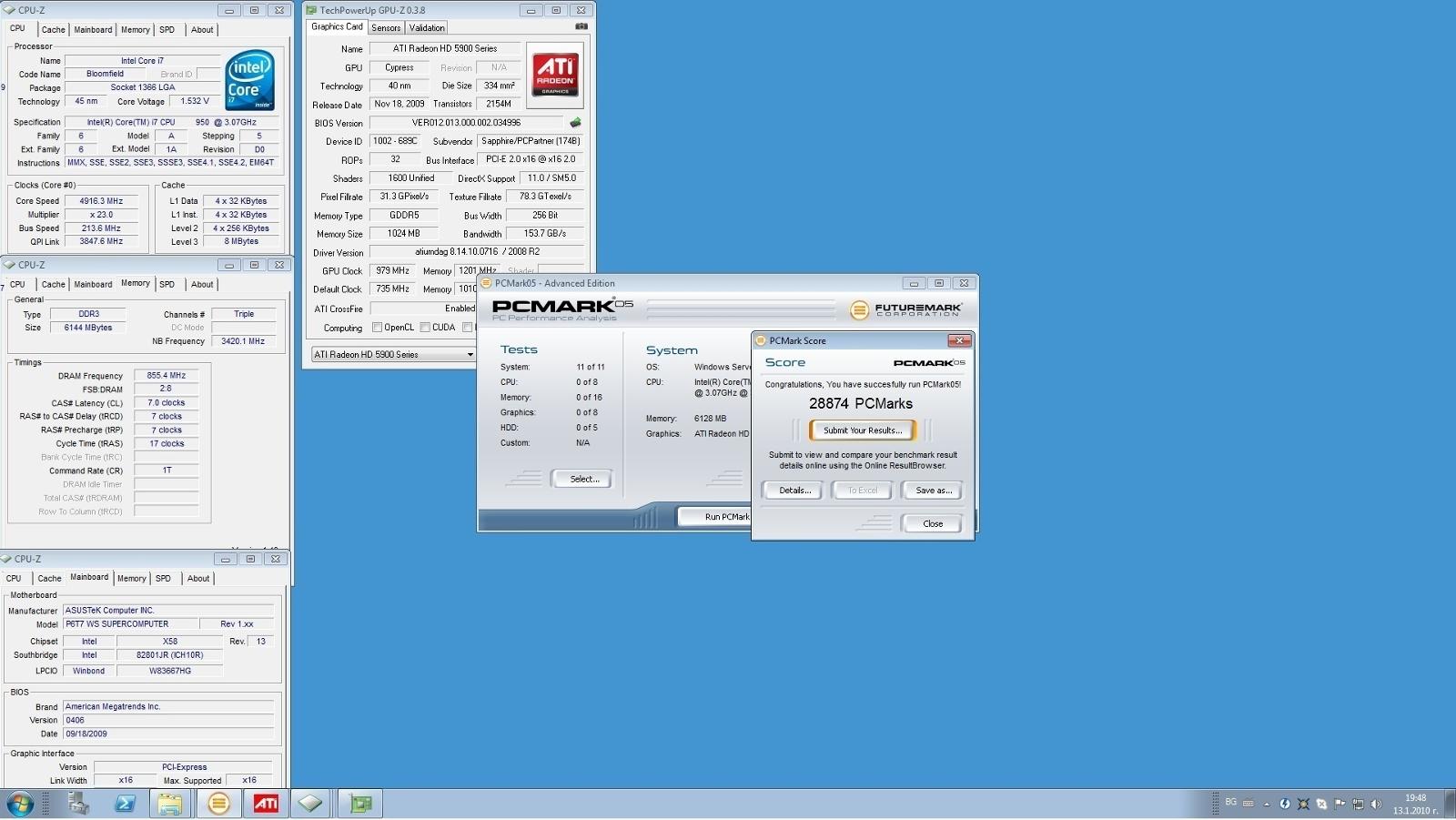The width and height of the screenshot is (1456, 820).
Task: Launch Server Manager from the taskbar
Action: [x=78, y=804]
